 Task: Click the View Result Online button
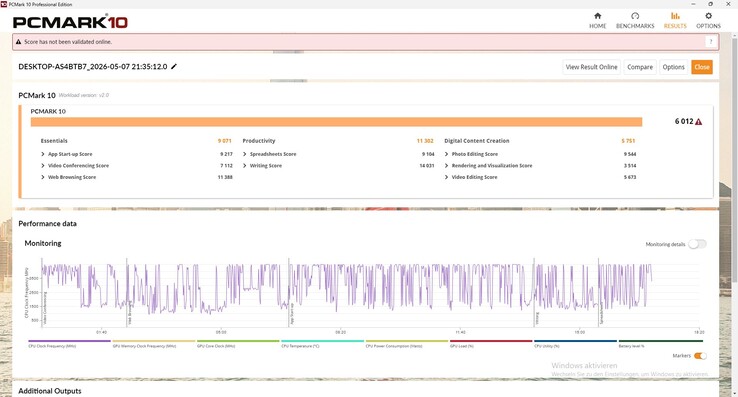[591, 67]
